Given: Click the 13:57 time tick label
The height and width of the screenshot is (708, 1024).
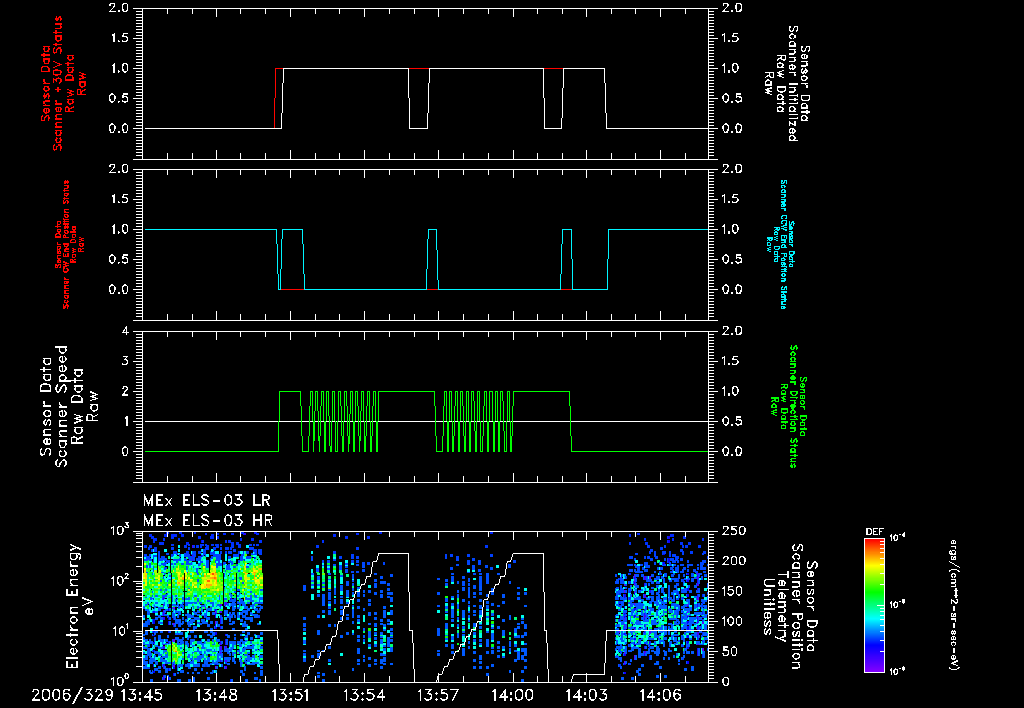Looking at the screenshot, I should click(438, 696).
